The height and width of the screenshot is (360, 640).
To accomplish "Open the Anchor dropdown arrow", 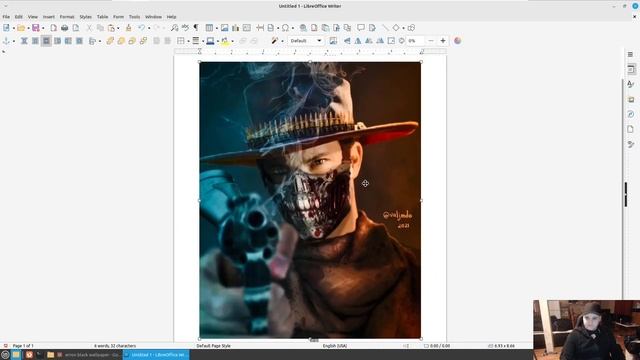I will pyautogui.click(x=13, y=41).
